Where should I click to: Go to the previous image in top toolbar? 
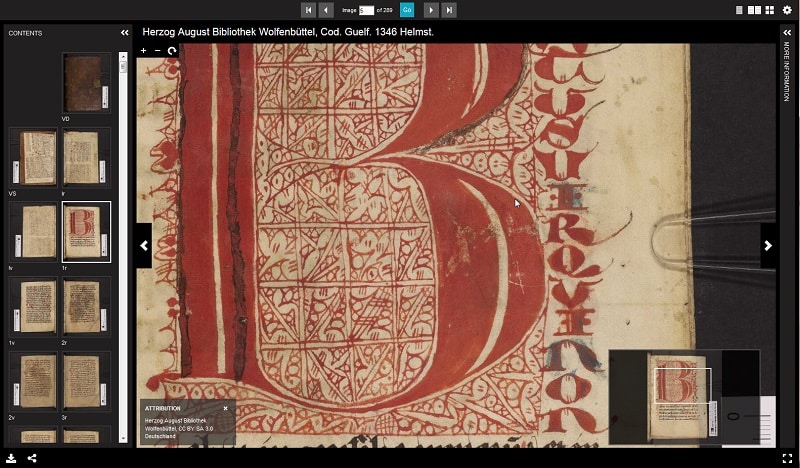[x=326, y=10]
